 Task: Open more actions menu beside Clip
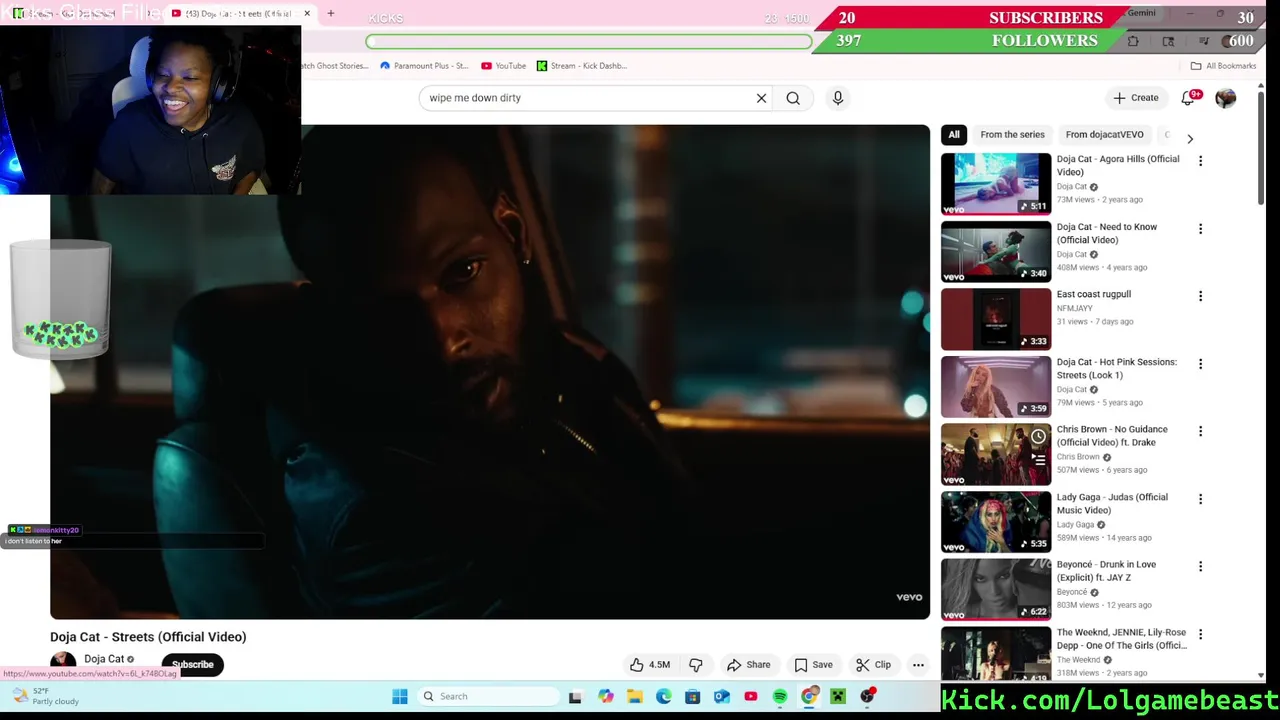[918, 665]
